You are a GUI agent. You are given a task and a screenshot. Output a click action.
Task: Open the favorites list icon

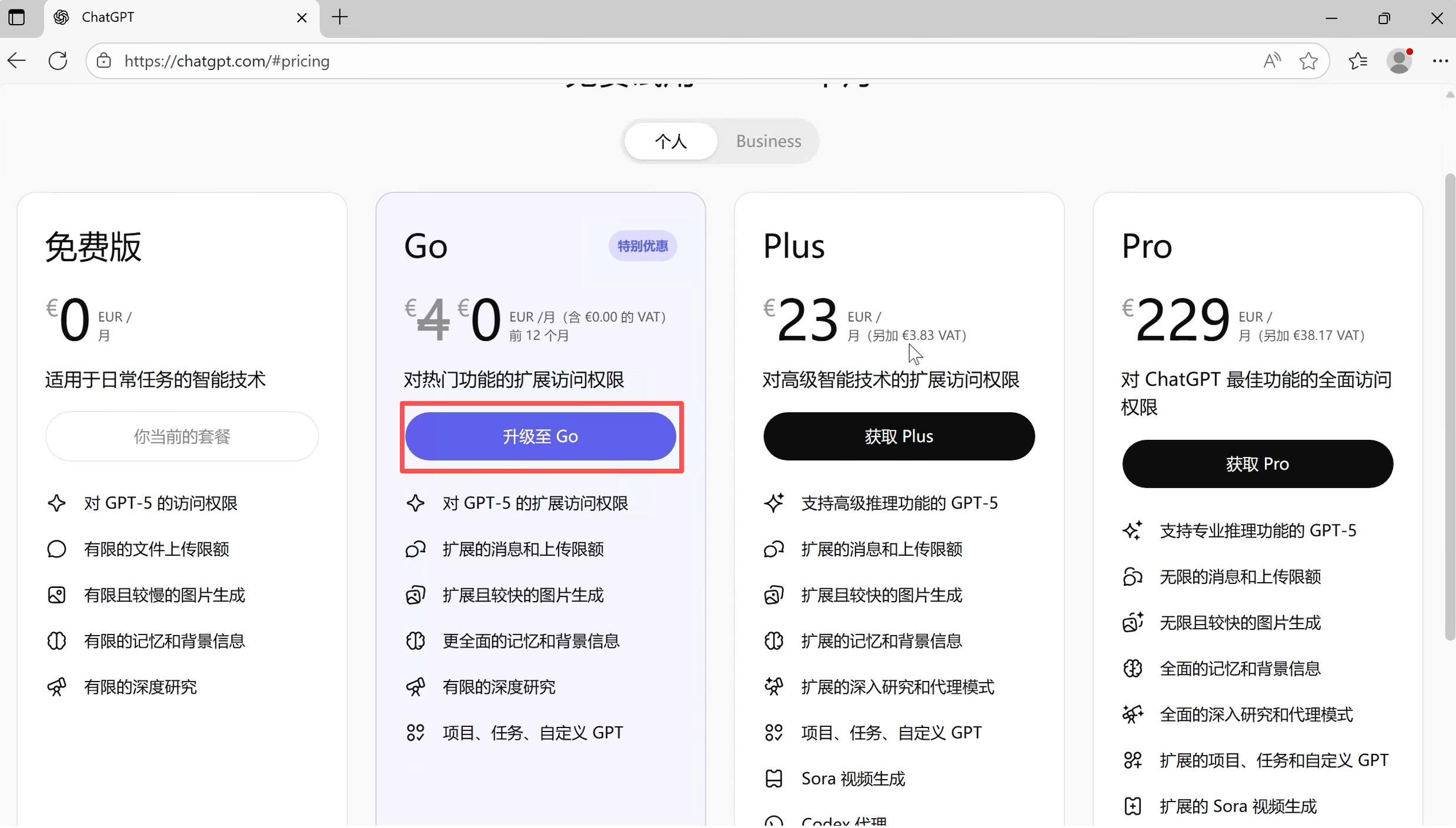point(1358,61)
